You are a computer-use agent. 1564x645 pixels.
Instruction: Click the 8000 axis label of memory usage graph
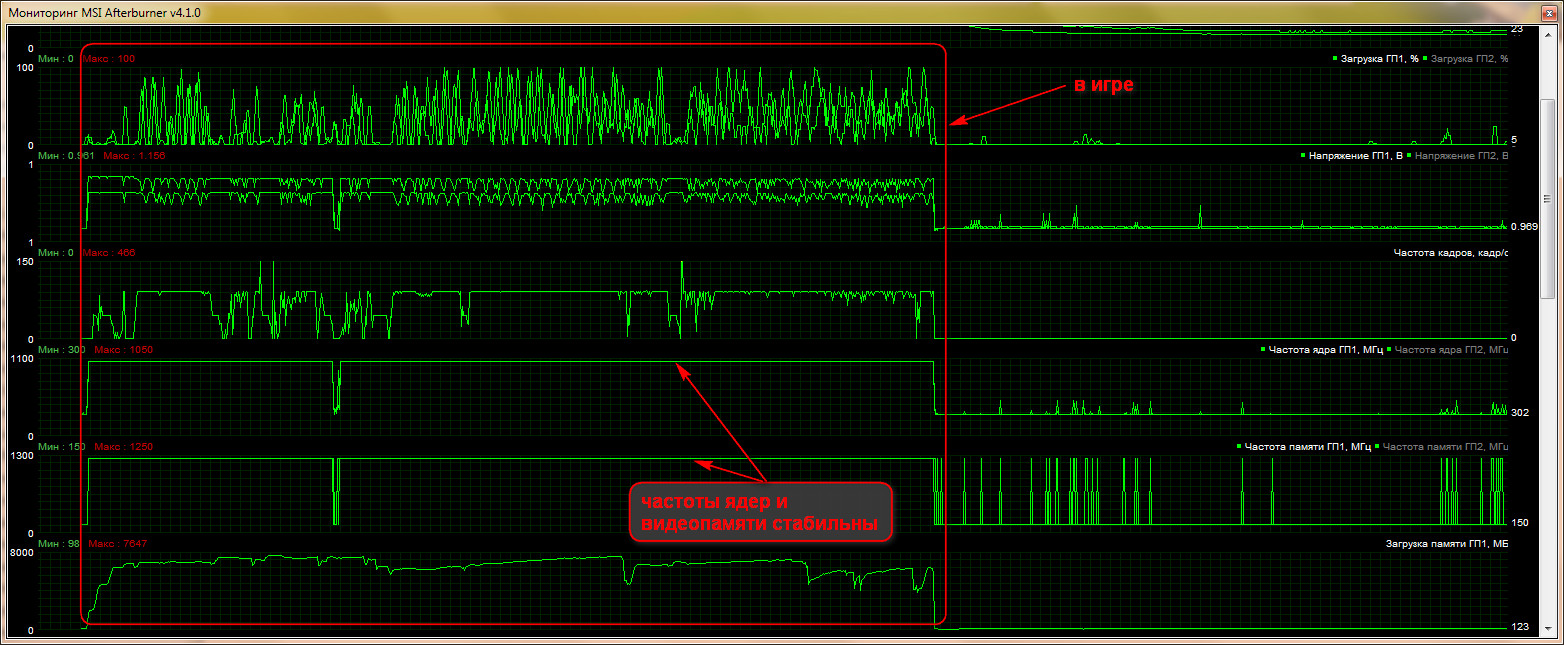pyautogui.click(x=21, y=553)
